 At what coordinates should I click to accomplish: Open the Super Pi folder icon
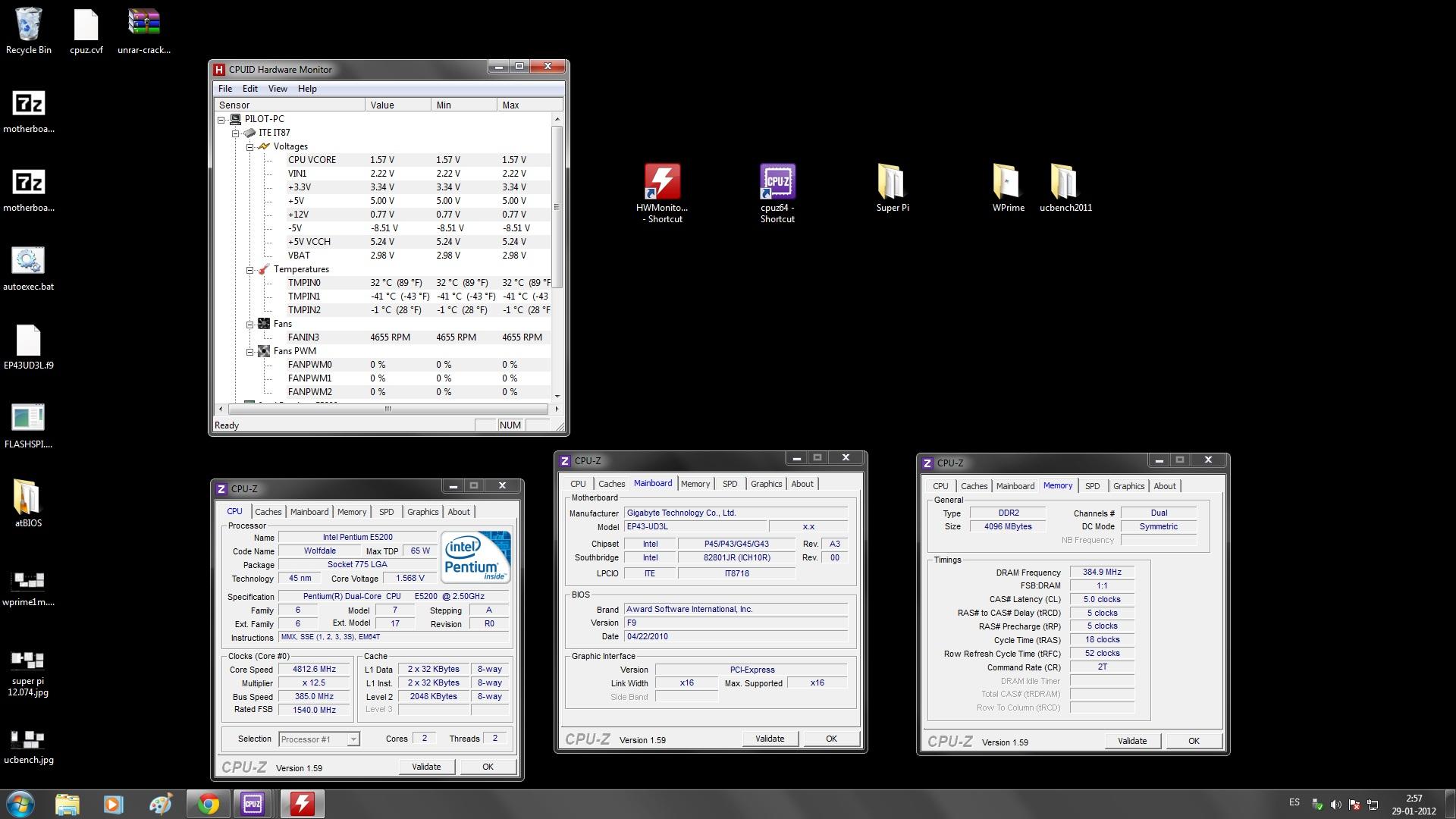[x=893, y=187]
